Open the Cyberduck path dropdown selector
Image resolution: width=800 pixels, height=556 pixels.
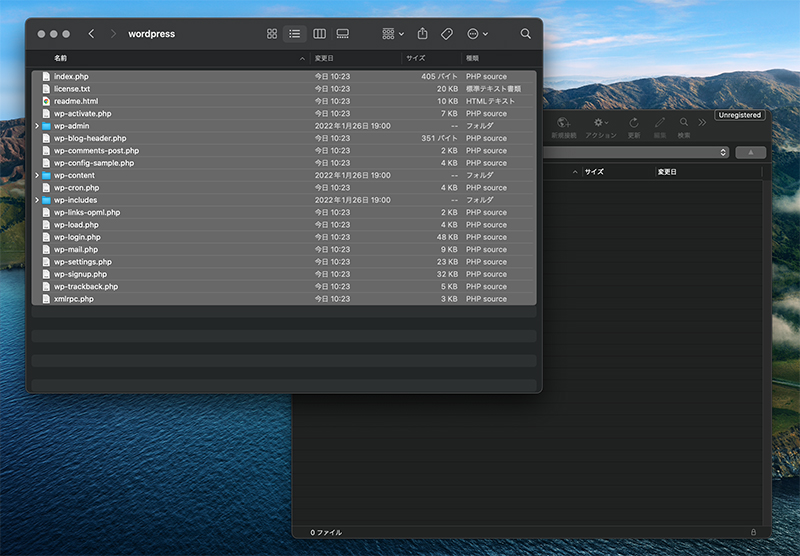click(723, 152)
